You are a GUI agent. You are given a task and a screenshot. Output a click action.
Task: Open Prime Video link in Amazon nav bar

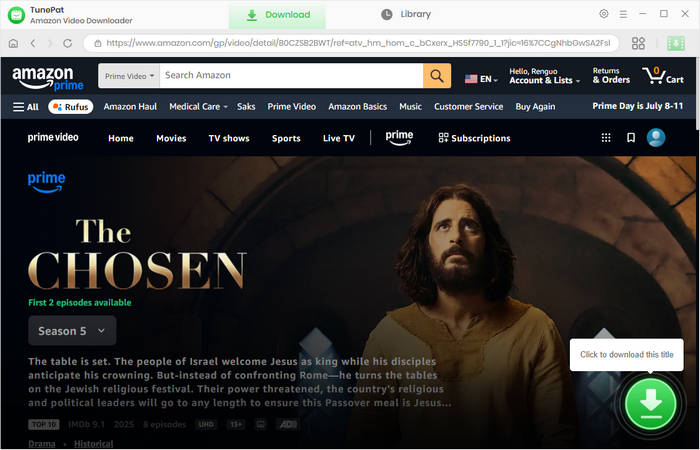292,107
